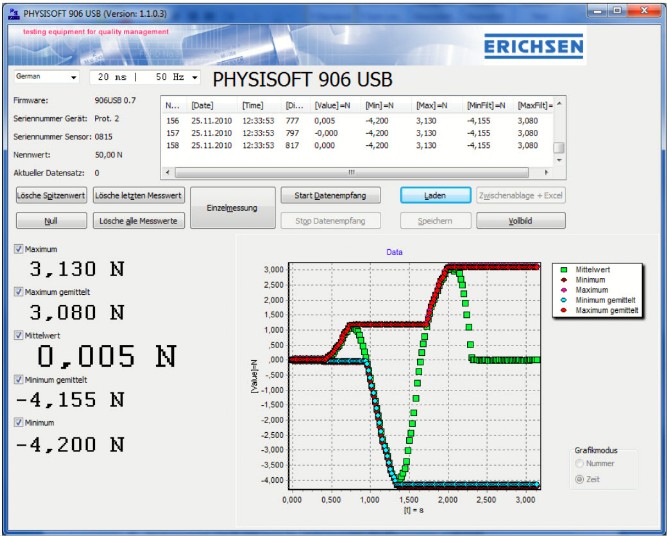Maximize the PHYSISOFT window
The height and width of the screenshot is (536, 667).
pos(617,11)
